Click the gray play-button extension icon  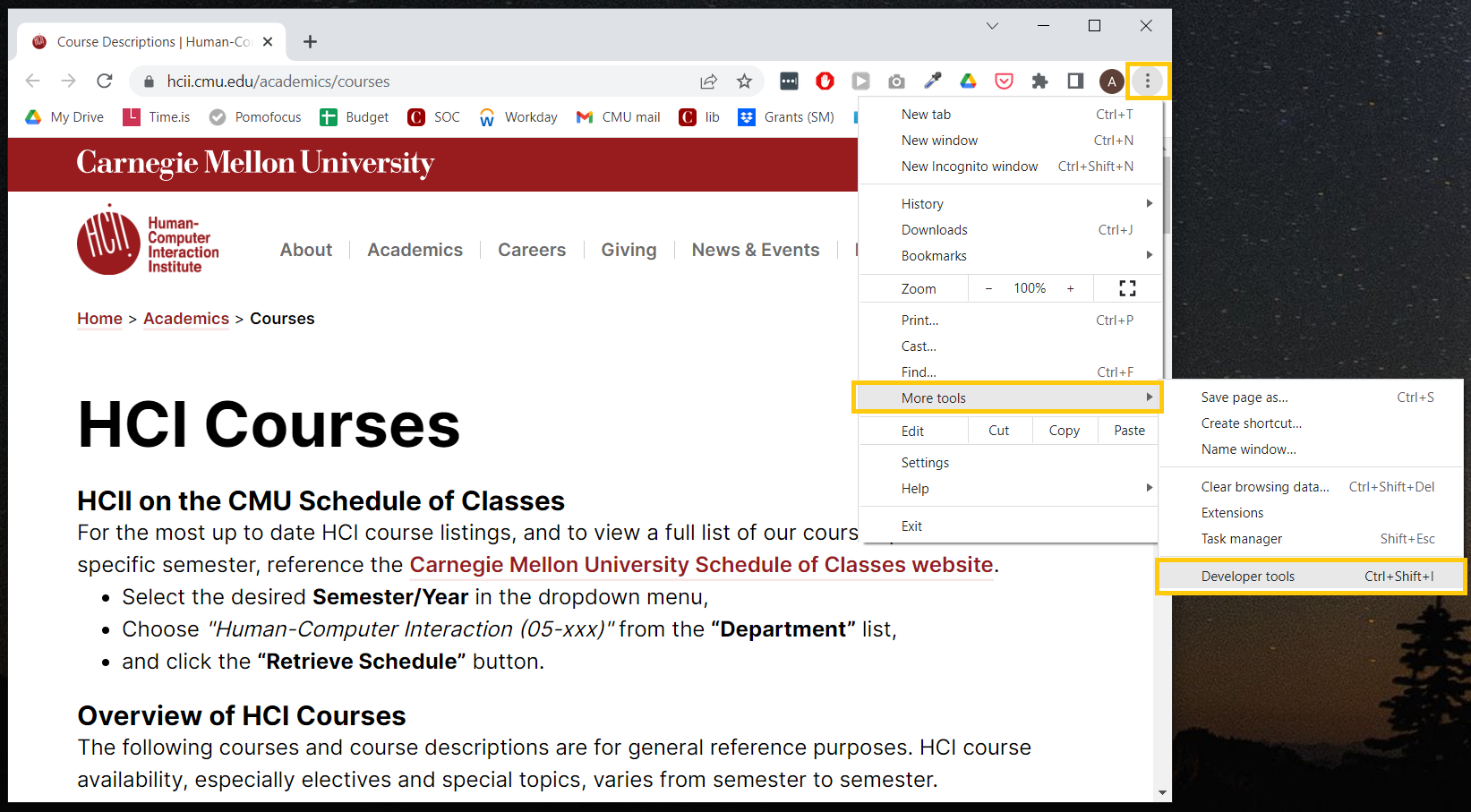[860, 81]
